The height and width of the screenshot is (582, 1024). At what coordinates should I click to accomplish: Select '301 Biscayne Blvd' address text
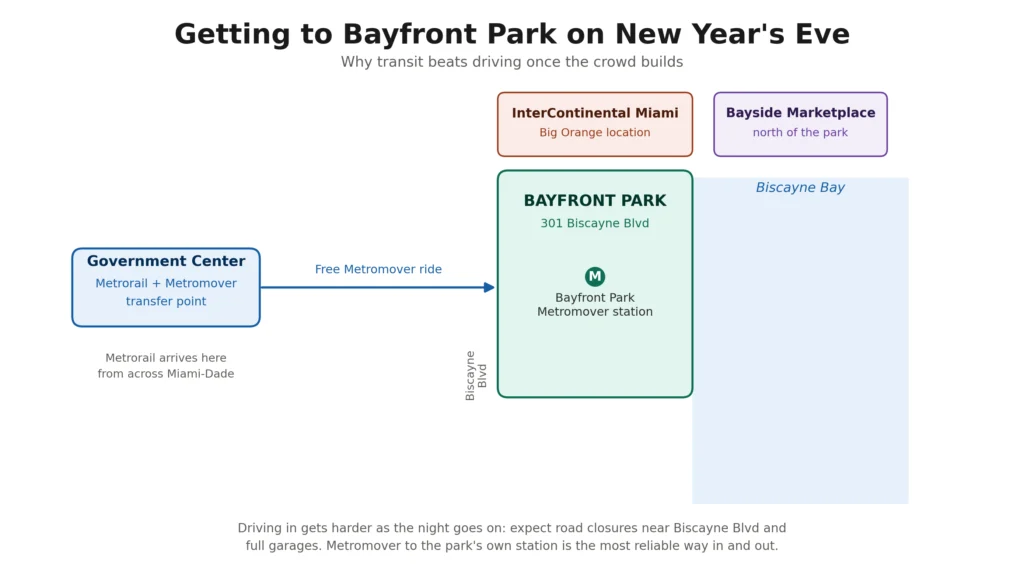pos(595,223)
